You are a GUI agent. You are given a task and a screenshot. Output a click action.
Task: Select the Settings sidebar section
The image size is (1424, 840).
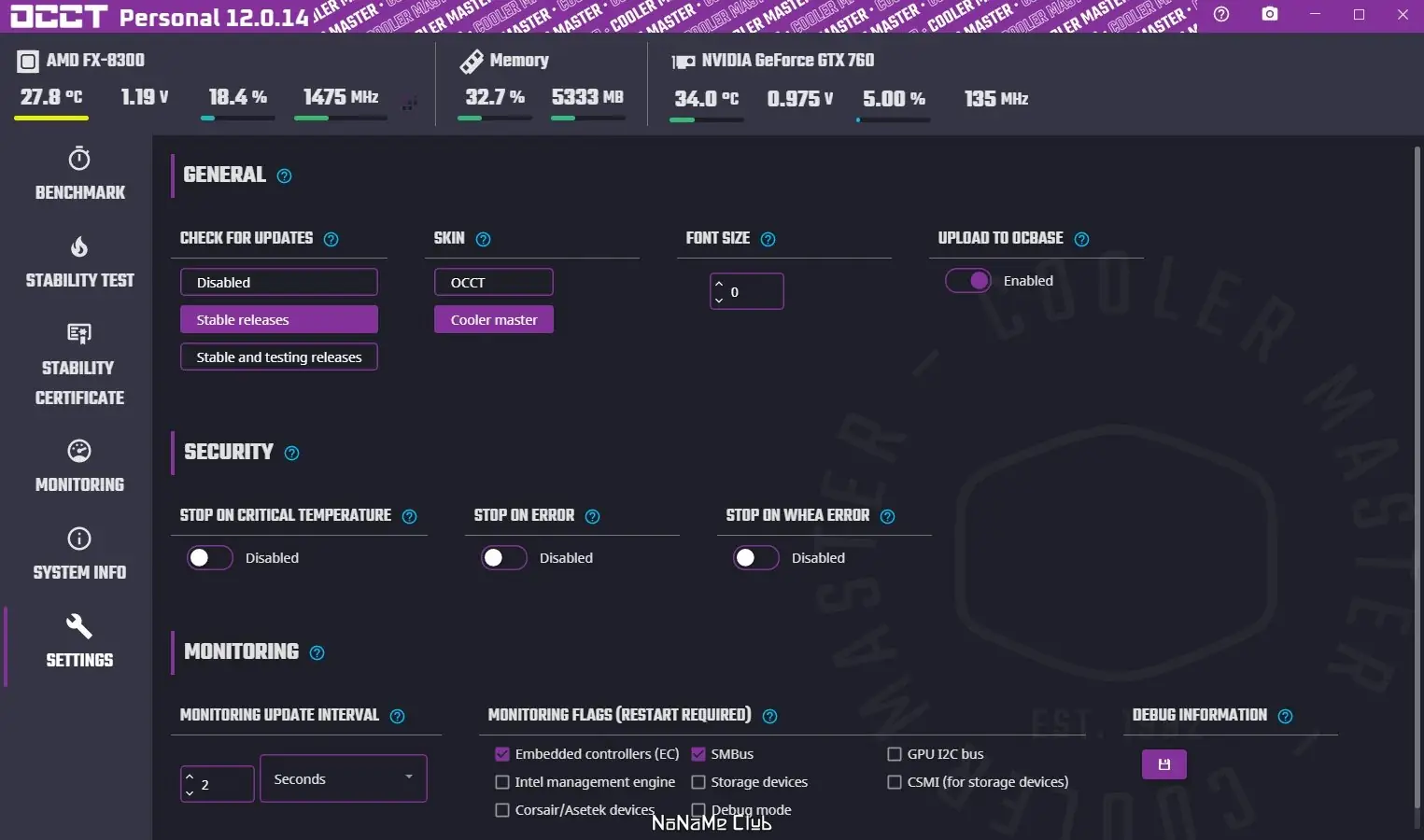tap(79, 641)
